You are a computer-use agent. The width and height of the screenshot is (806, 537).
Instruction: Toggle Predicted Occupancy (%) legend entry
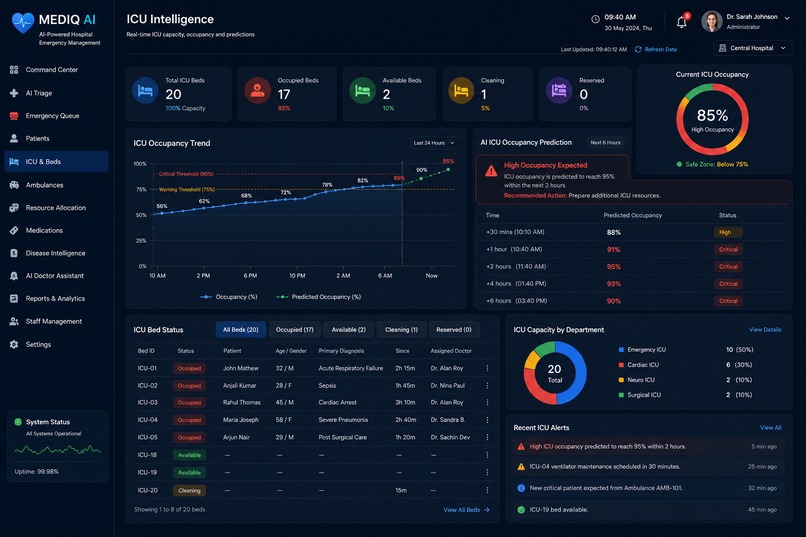pyautogui.click(x=319, y=297)
